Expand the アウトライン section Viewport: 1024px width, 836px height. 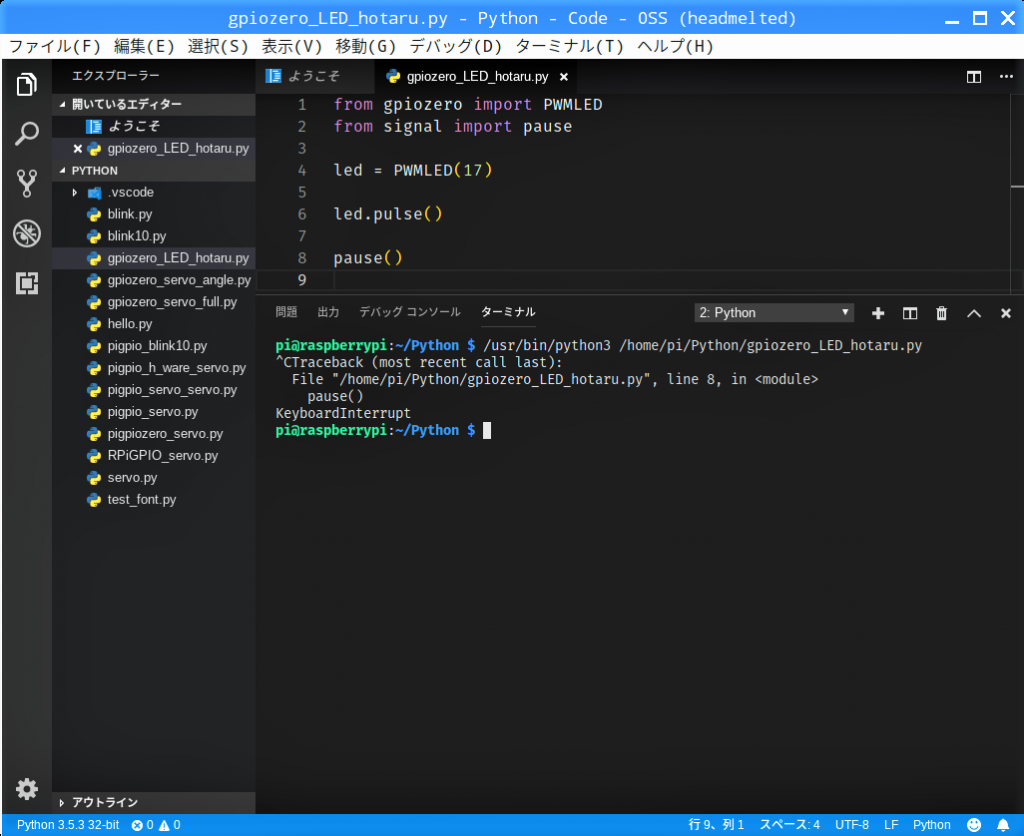(104, 802)
